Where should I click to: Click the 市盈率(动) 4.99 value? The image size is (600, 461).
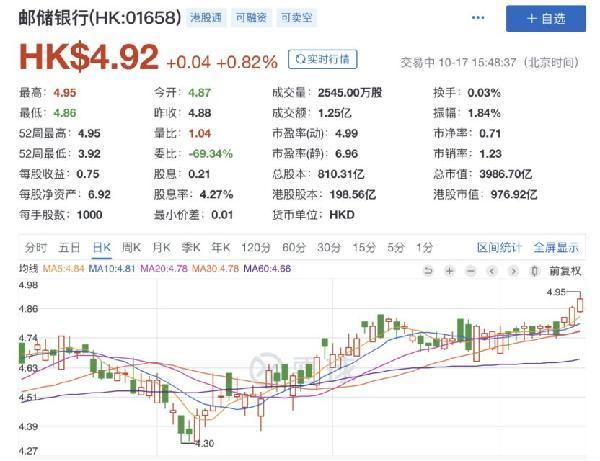346,134
